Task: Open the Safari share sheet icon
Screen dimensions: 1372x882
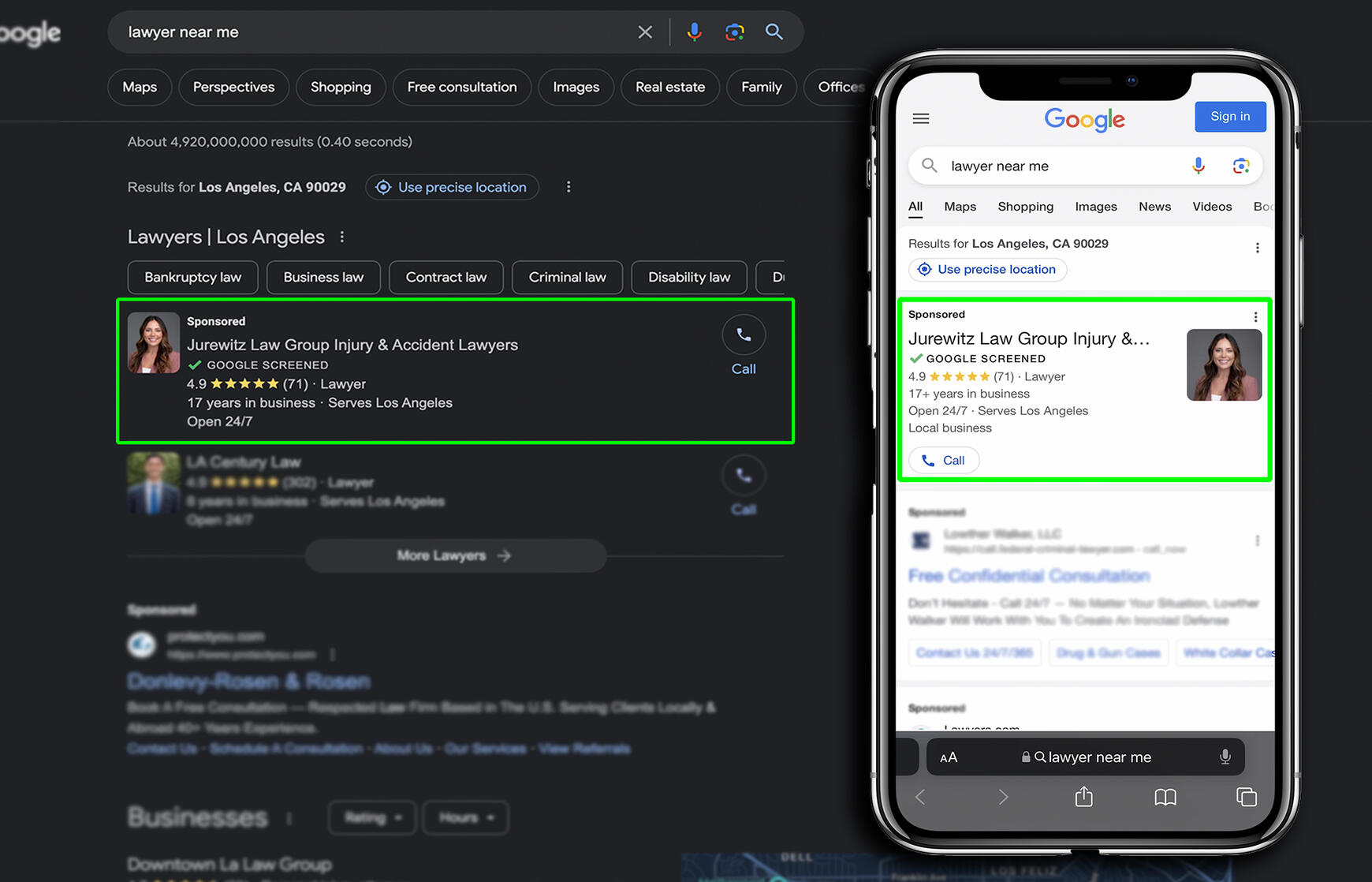Action: tap(1084, 797)
